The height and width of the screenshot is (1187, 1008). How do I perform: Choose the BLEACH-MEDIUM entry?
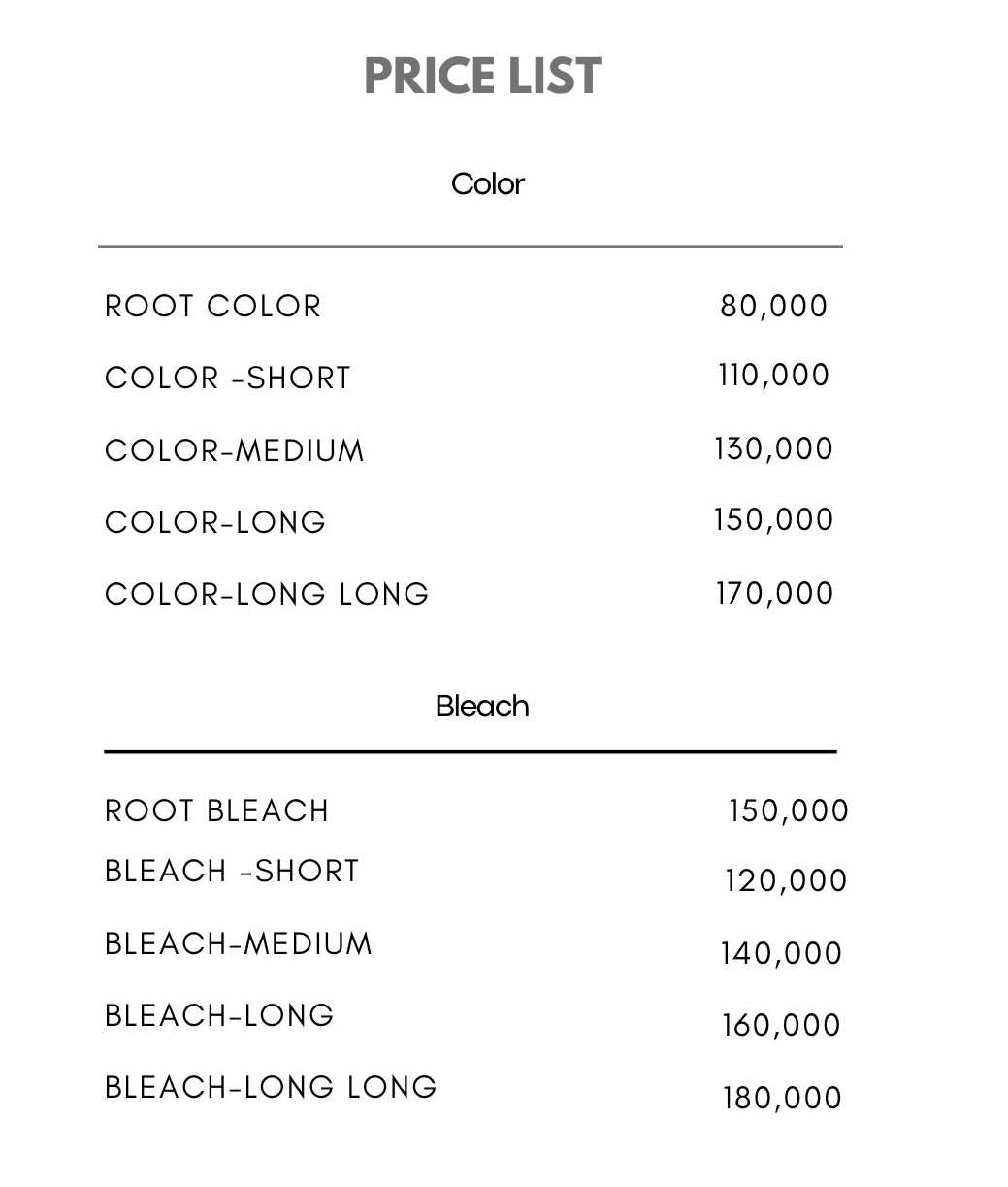(239, 943)
